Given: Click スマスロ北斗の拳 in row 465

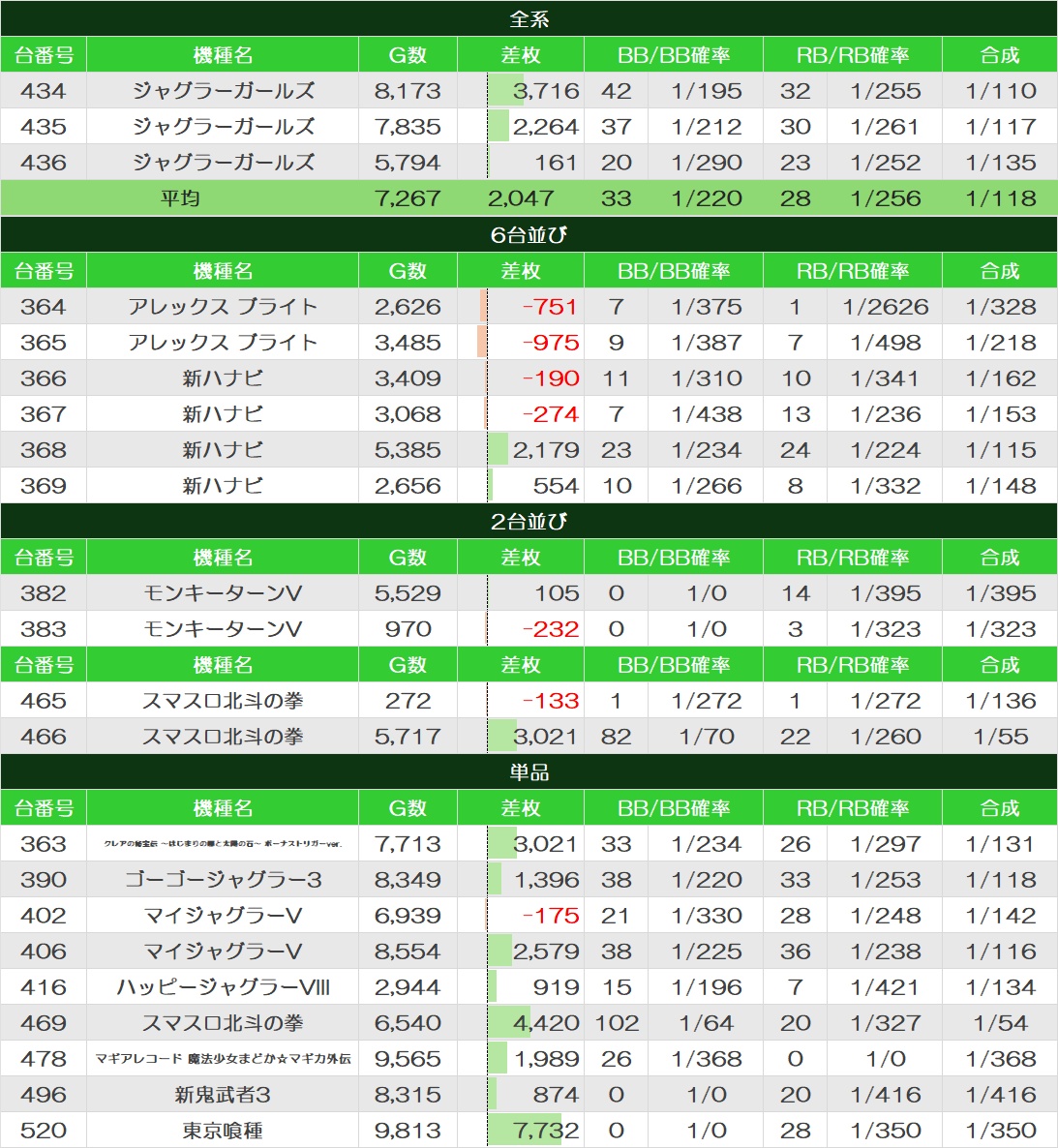Looking at the screenshot, I should [x=223, y=701].
